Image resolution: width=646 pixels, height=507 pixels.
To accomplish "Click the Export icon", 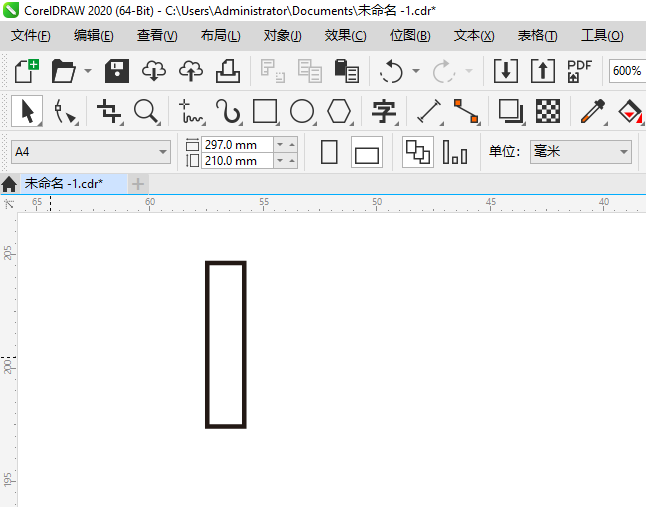I will [x=543, y=71].
